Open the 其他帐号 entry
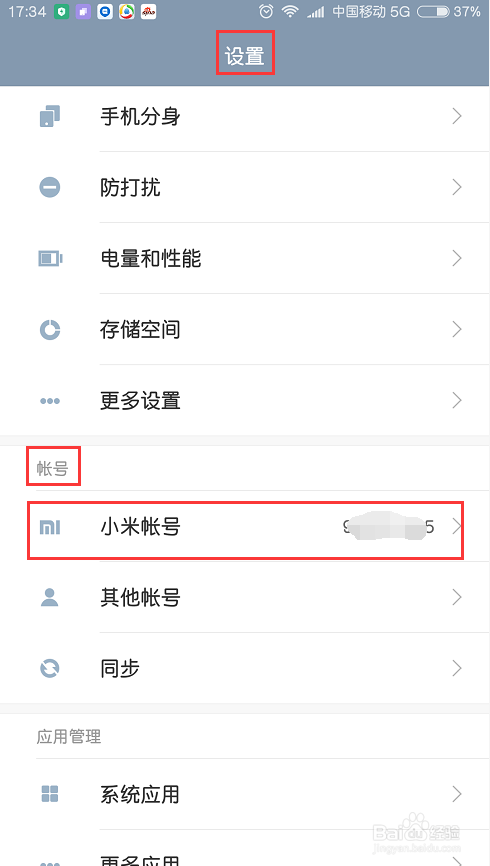Viewport: 490px width, 866px height. pyautogui.click(x=245, y=598)
